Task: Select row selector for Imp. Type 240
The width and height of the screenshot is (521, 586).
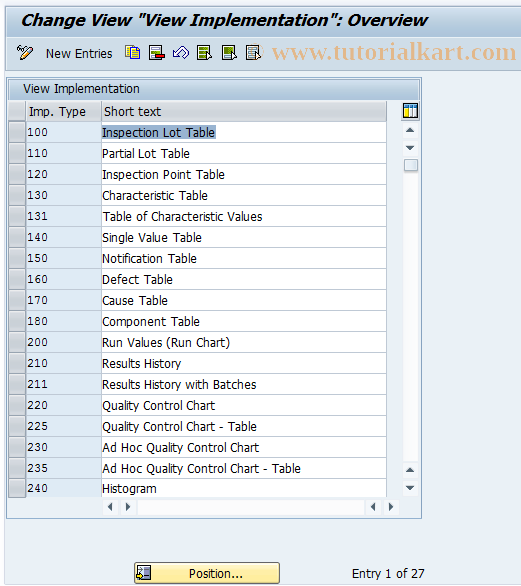Action: click(17, 488)
